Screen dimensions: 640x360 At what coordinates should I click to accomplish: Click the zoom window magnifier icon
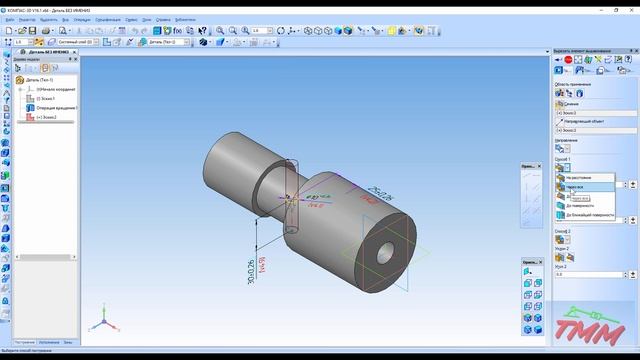[220, 31]
